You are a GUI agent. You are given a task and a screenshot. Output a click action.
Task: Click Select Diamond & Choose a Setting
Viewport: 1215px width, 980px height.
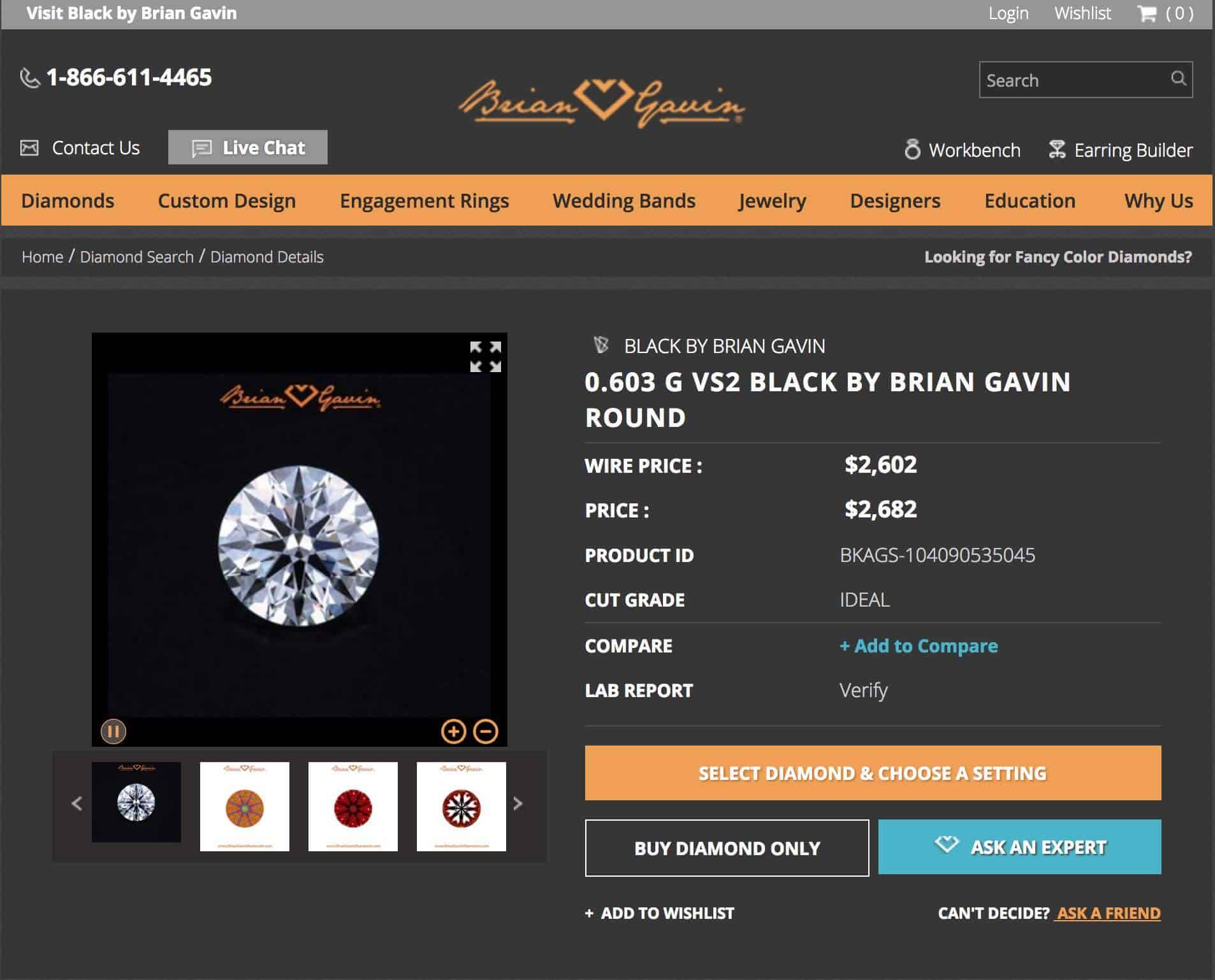(873, 773)
